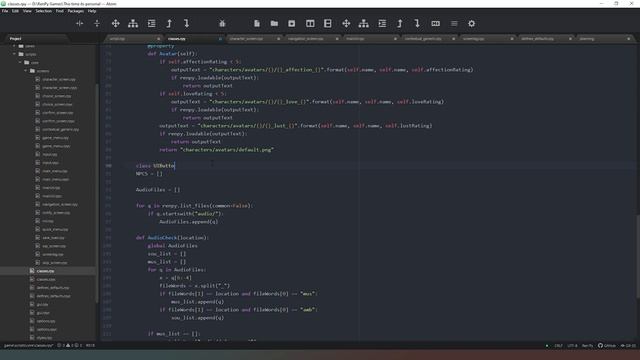Close the defines_defaults.rpy tab

570,39
